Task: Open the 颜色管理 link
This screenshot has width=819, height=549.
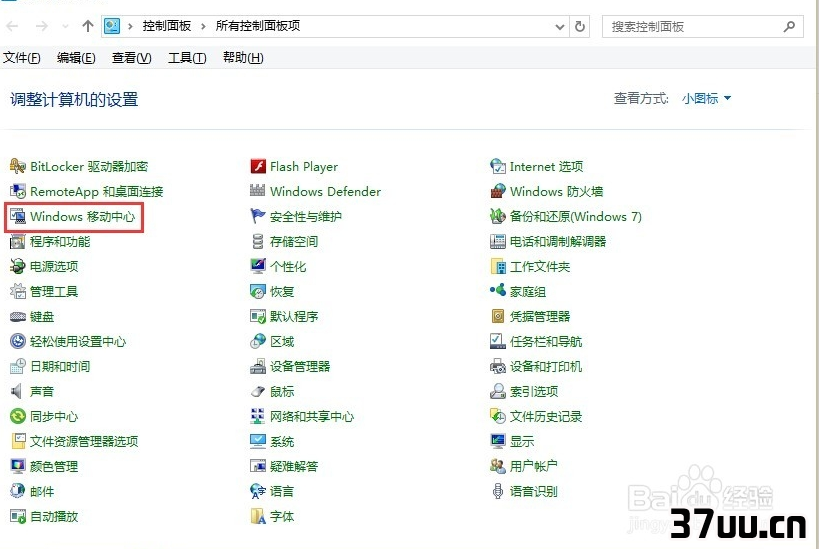Action: coord(54,466)
